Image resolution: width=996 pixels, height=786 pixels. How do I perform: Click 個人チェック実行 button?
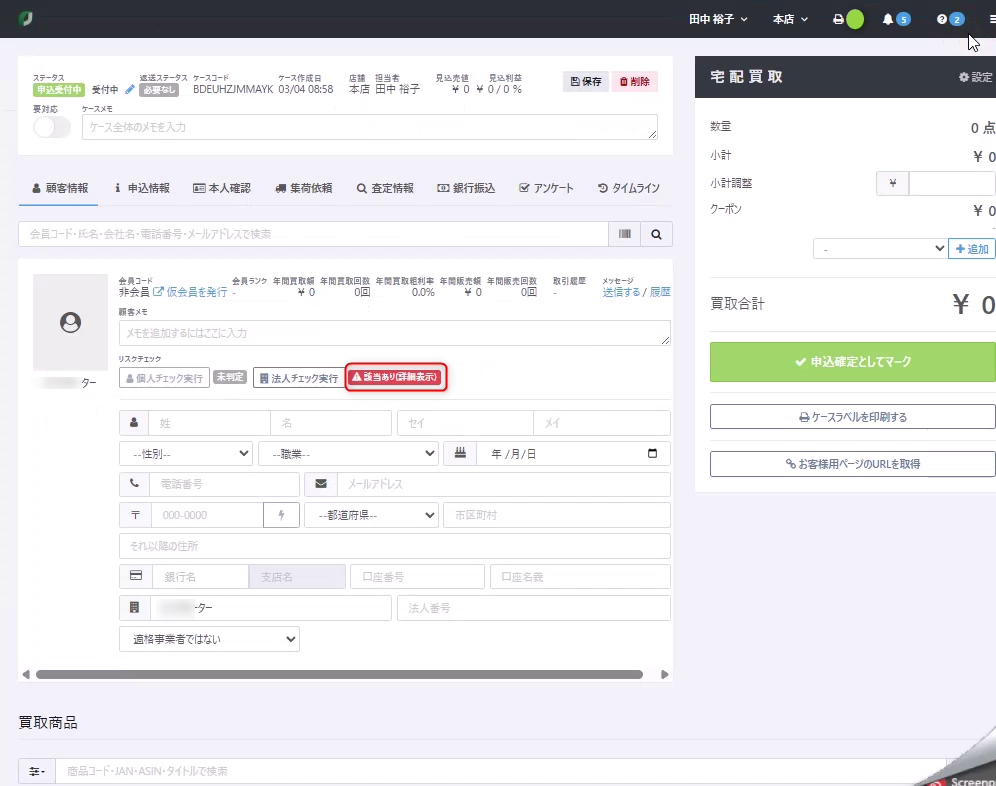coord(165,378)
